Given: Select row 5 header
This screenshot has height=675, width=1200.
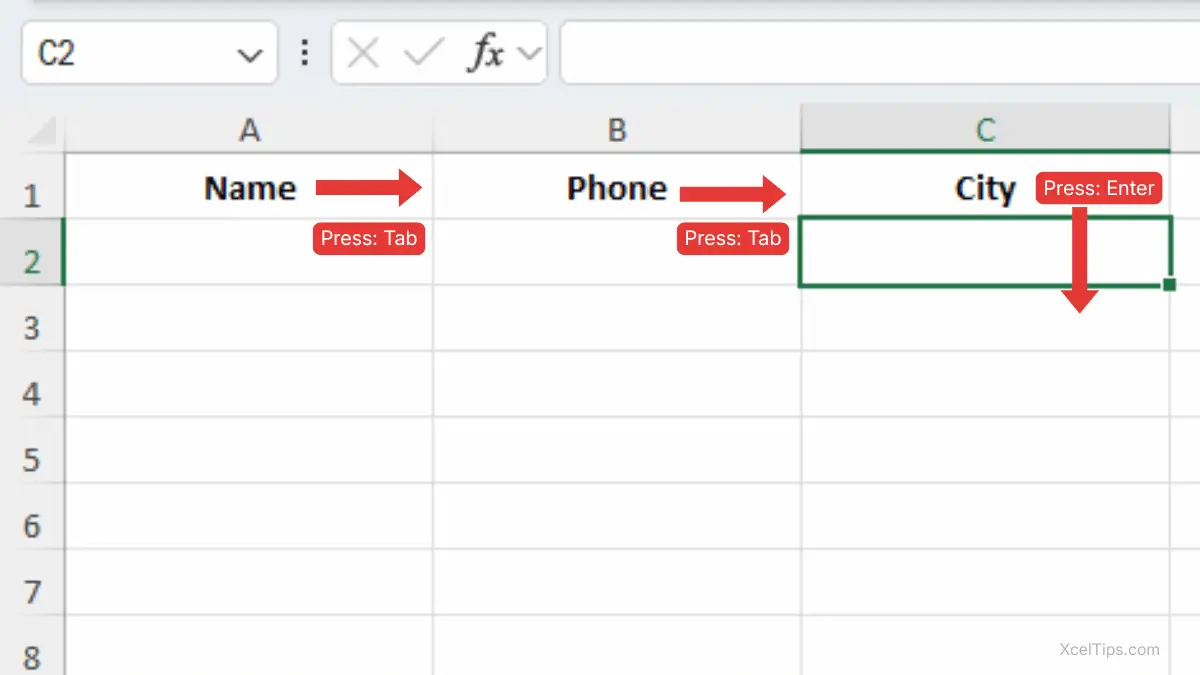Looking at the screenshot, I should coord(32,459).
